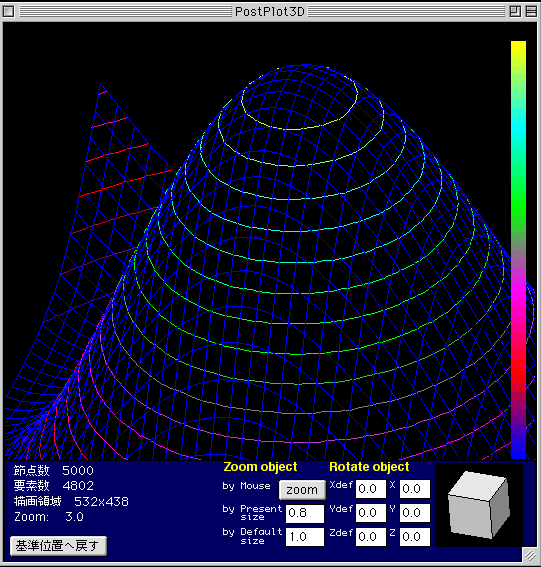
Task: Click the window close box in title bar
Action: [x=8, y=12]
